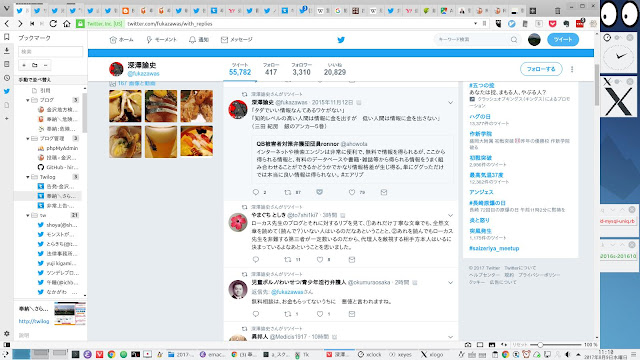The image size is (640, 360).
Task: Click the blue ツイート compose button
Action: [563, 40]
